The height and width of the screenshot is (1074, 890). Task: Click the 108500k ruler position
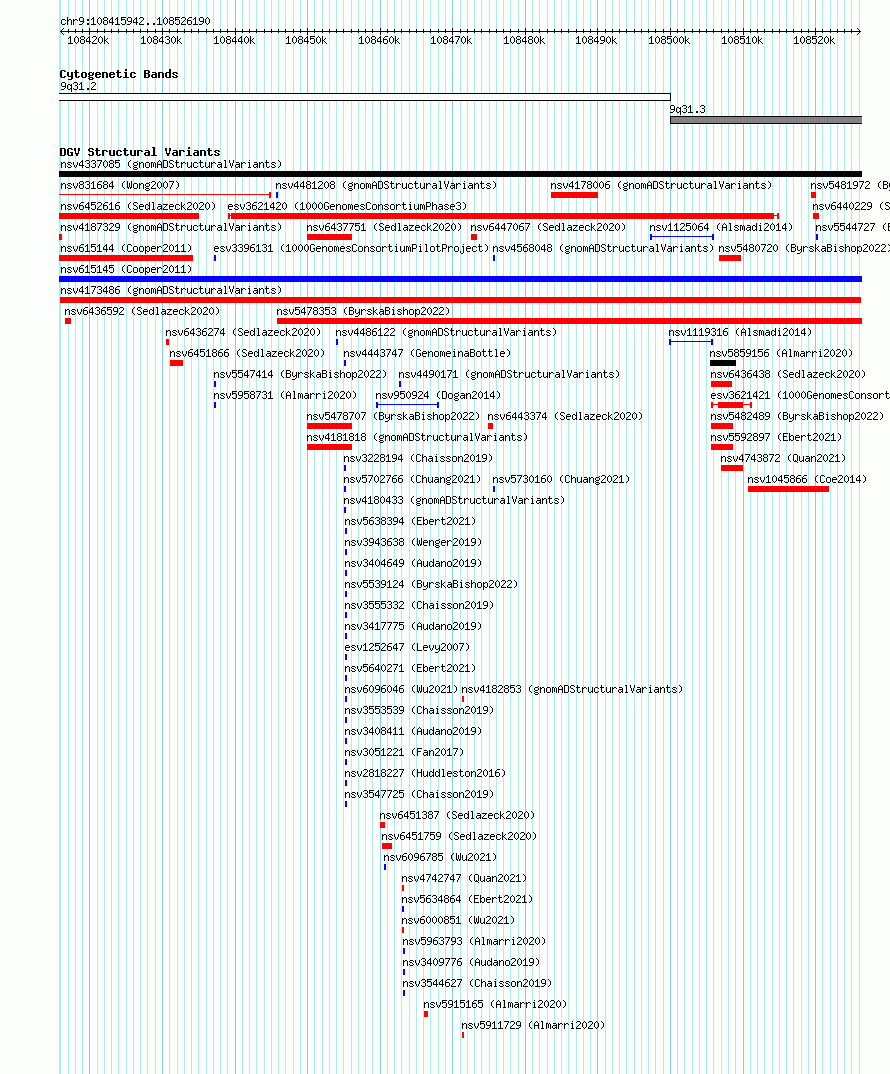669,41
